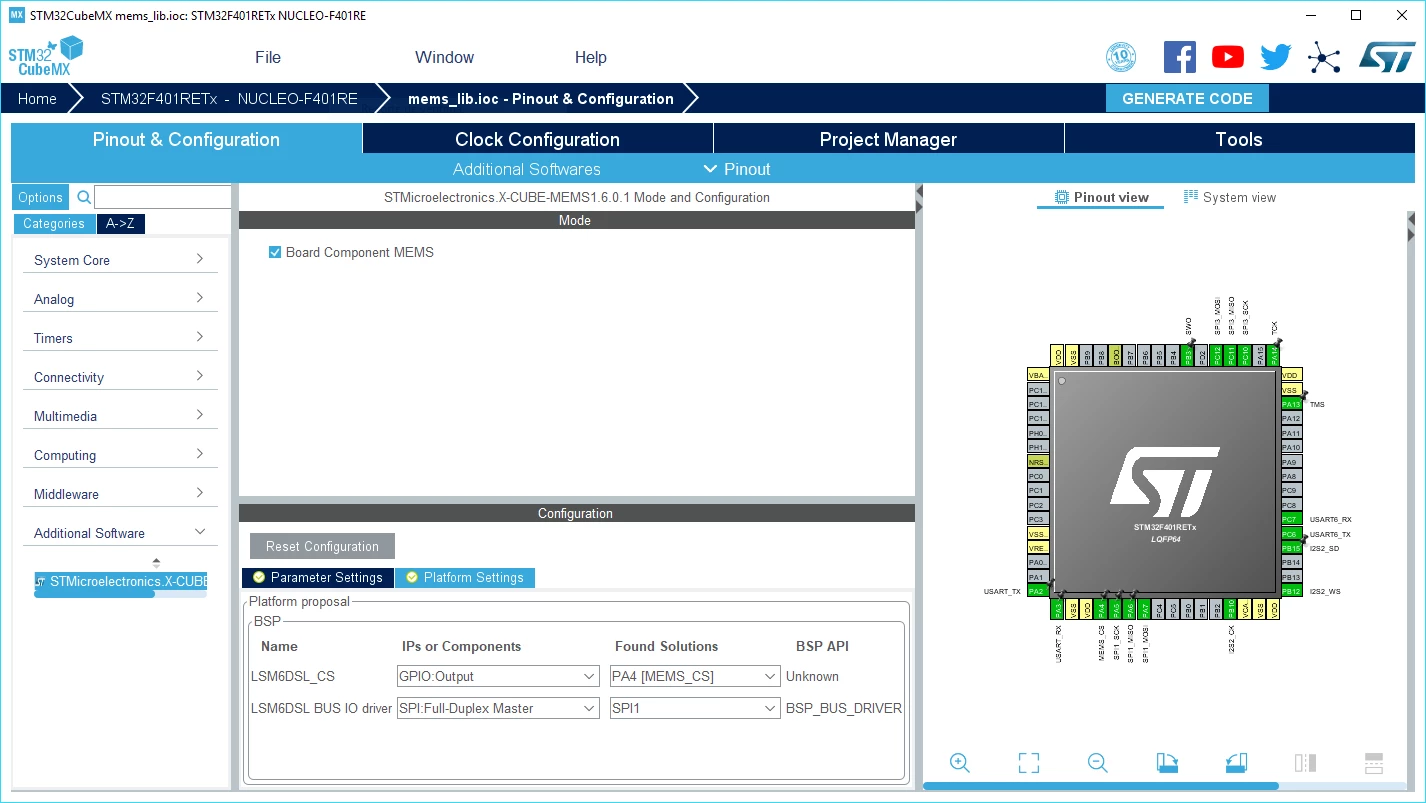Click Reset Configuration button

[x=322, y=546]
